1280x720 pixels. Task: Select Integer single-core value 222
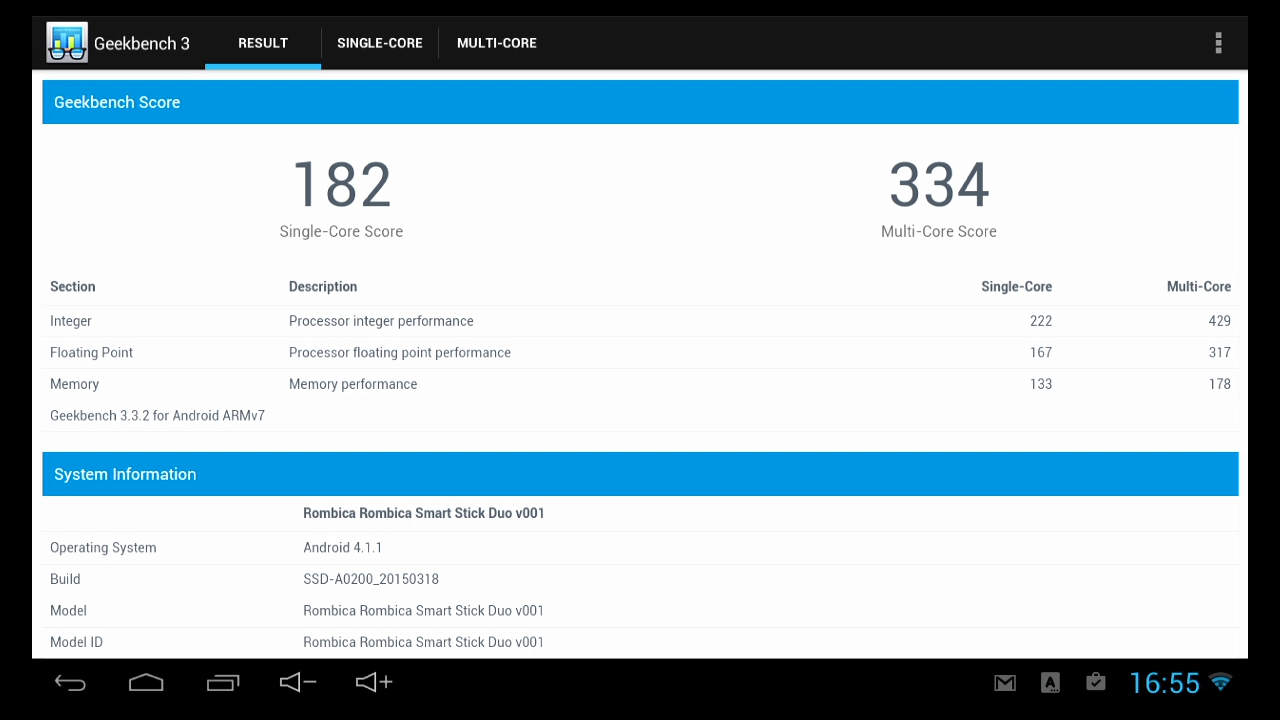(1041, 321)
